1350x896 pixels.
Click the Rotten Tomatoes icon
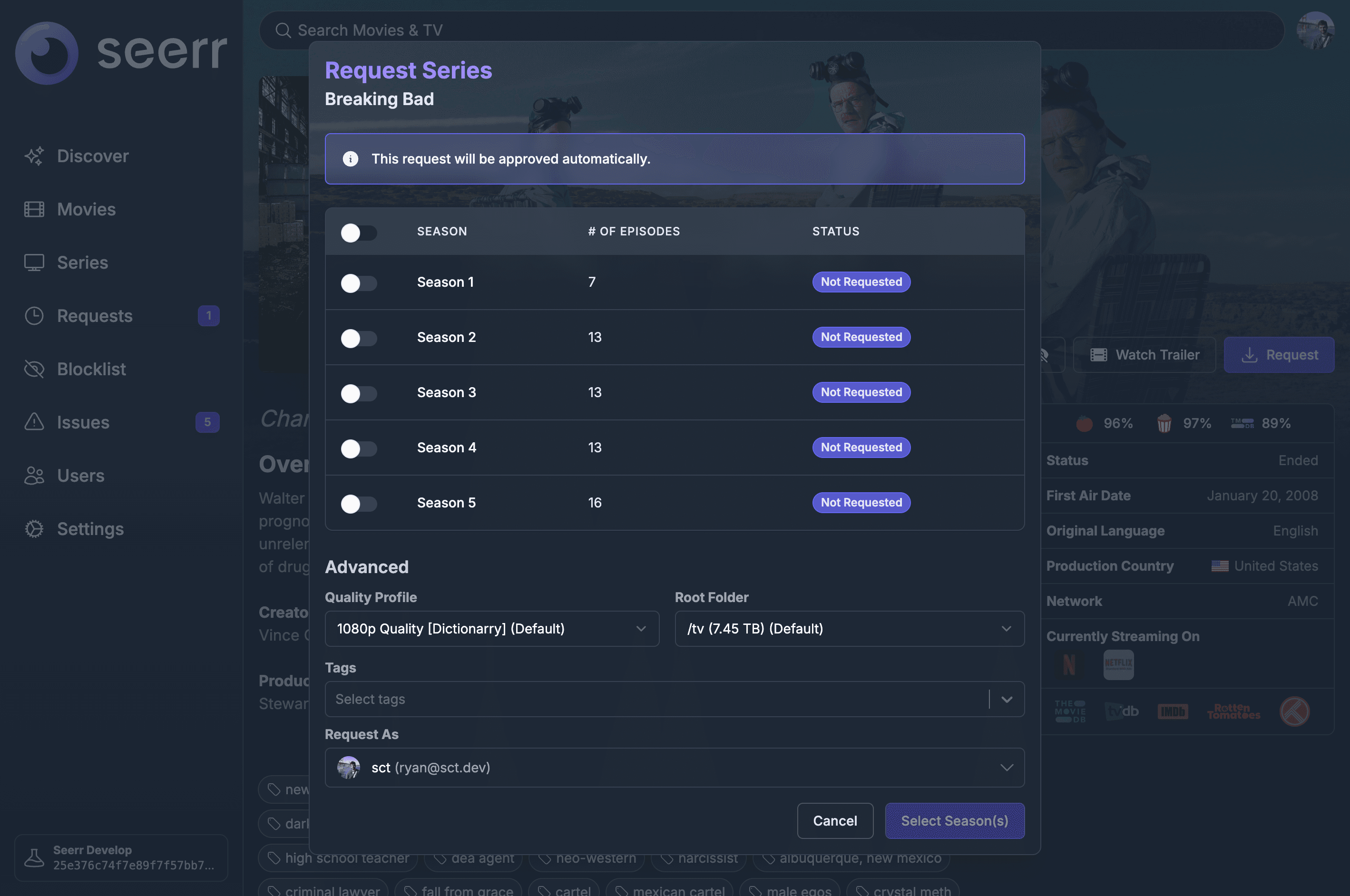pos(1233,711)
